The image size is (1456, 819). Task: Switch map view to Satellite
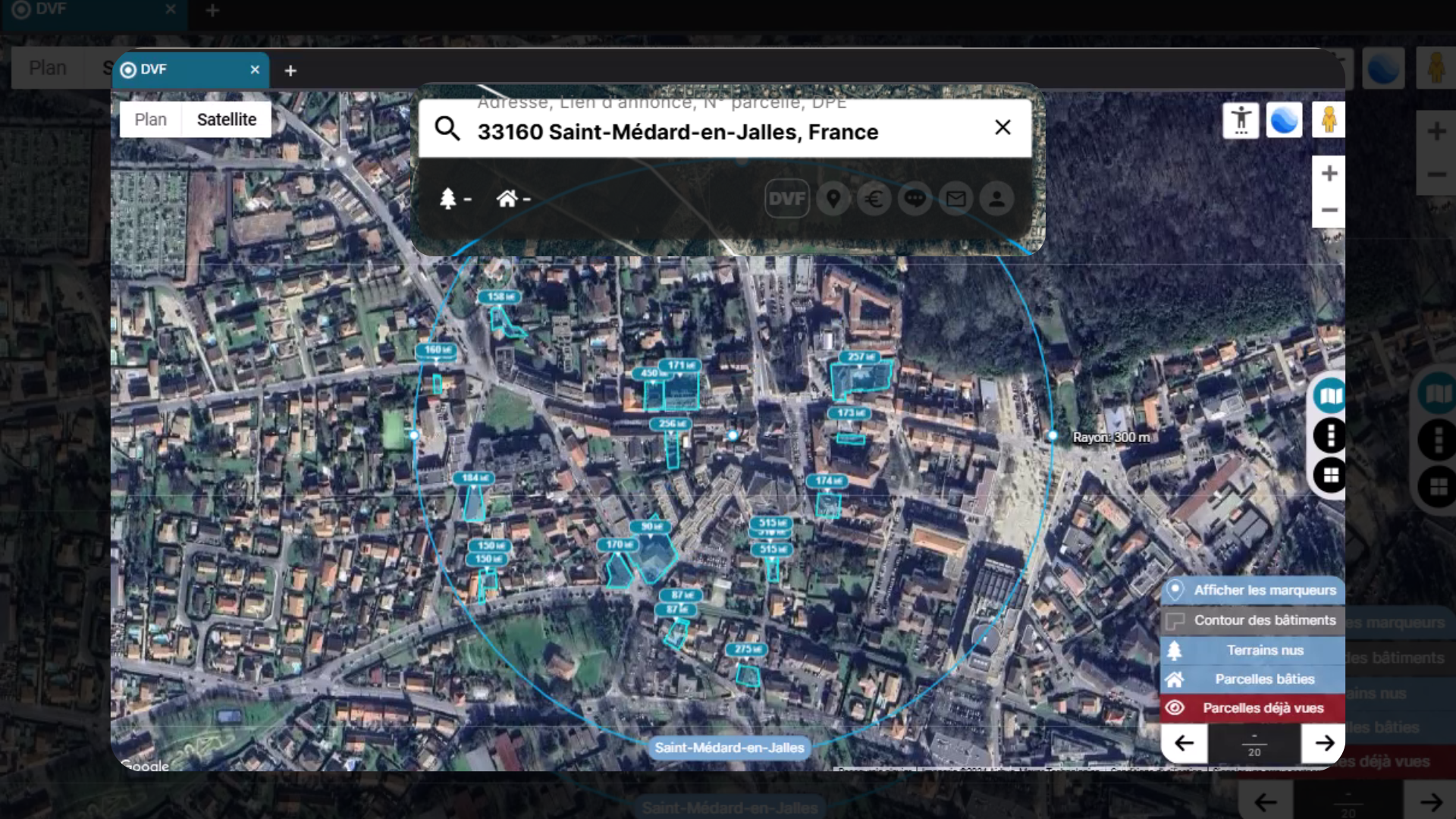click(227, 120)
